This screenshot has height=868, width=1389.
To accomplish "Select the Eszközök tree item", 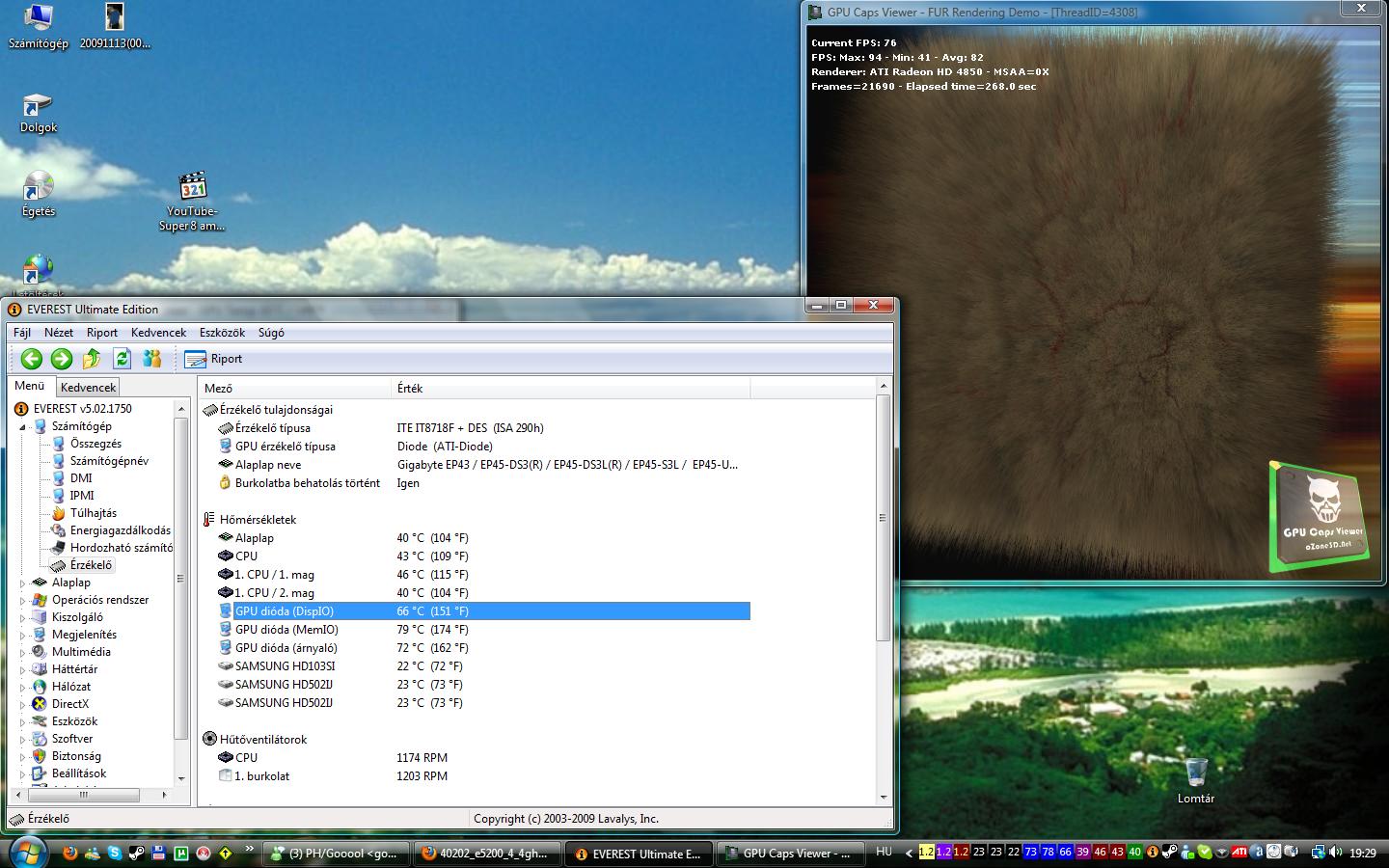I will pos(74,721).
